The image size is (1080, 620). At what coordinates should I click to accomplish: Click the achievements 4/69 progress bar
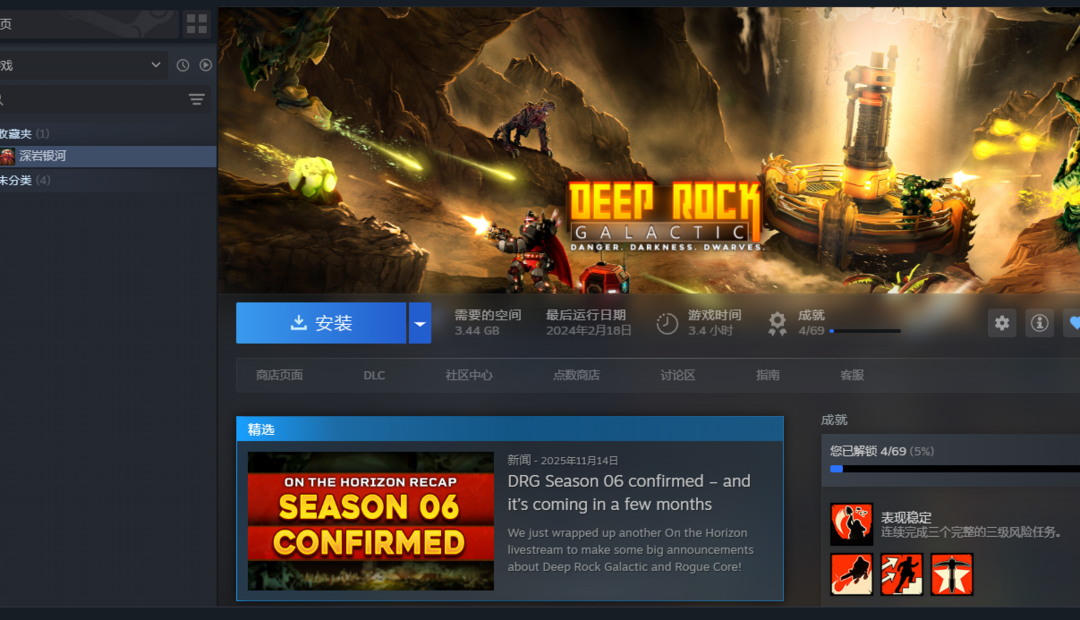click(864, 331)
